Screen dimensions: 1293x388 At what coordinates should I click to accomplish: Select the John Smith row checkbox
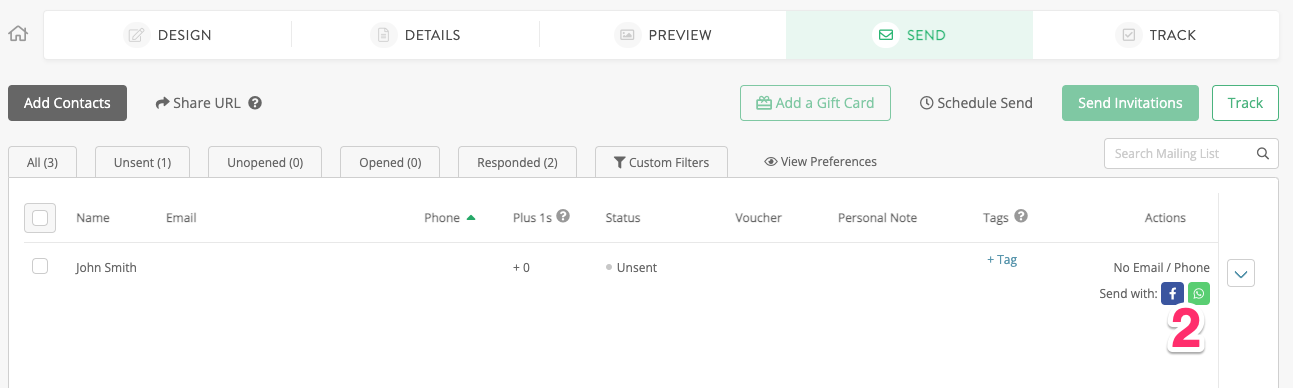point(40,266)
